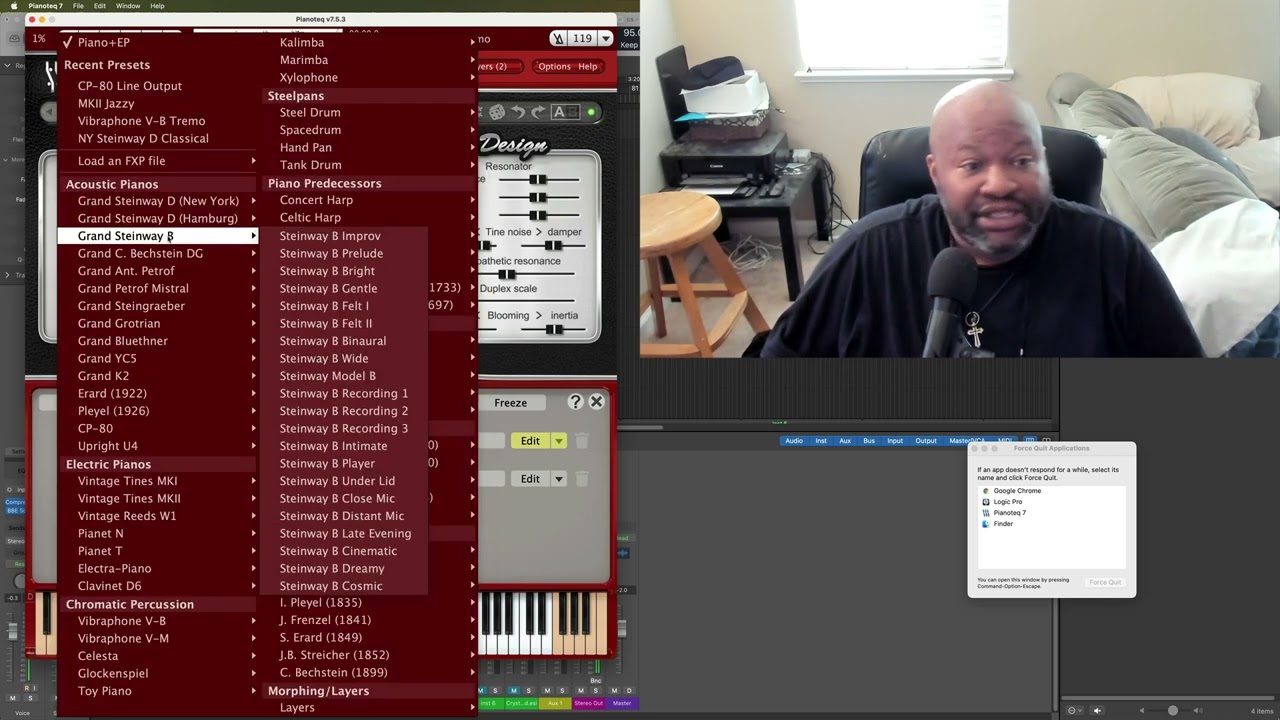1280x720 pixels.
Task: Expand the Steel Drum submenu arrow
Action: click(473, 113)
